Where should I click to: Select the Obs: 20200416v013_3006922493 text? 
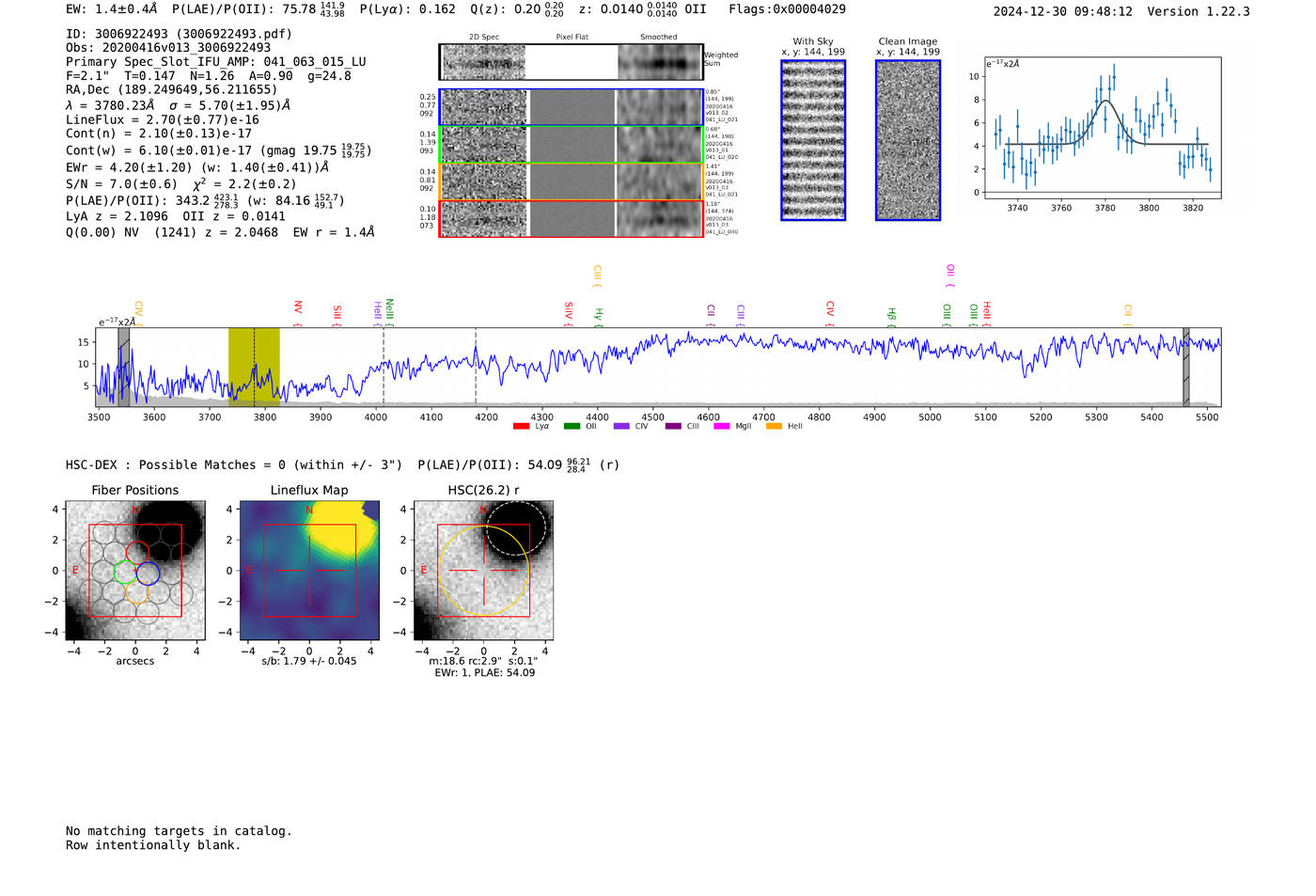point(168,48)
